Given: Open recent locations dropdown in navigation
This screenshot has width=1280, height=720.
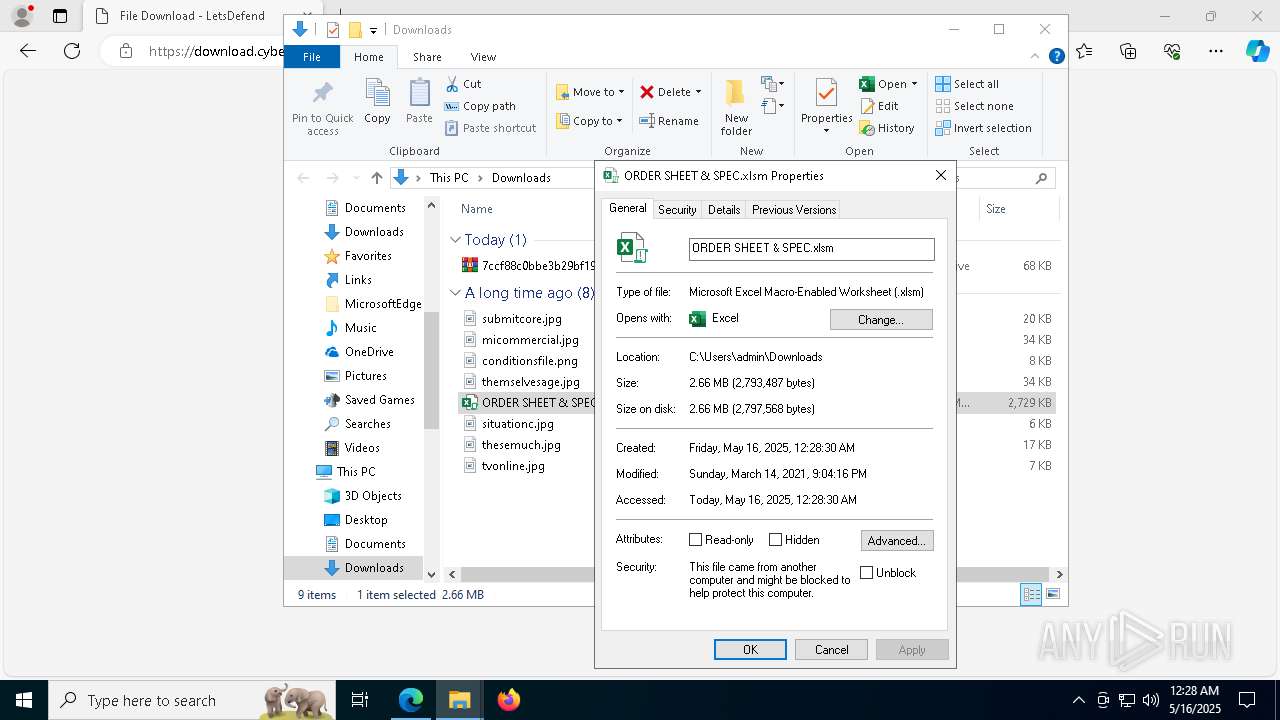Looking at the screenshot, I should click(x=356, y=178).
